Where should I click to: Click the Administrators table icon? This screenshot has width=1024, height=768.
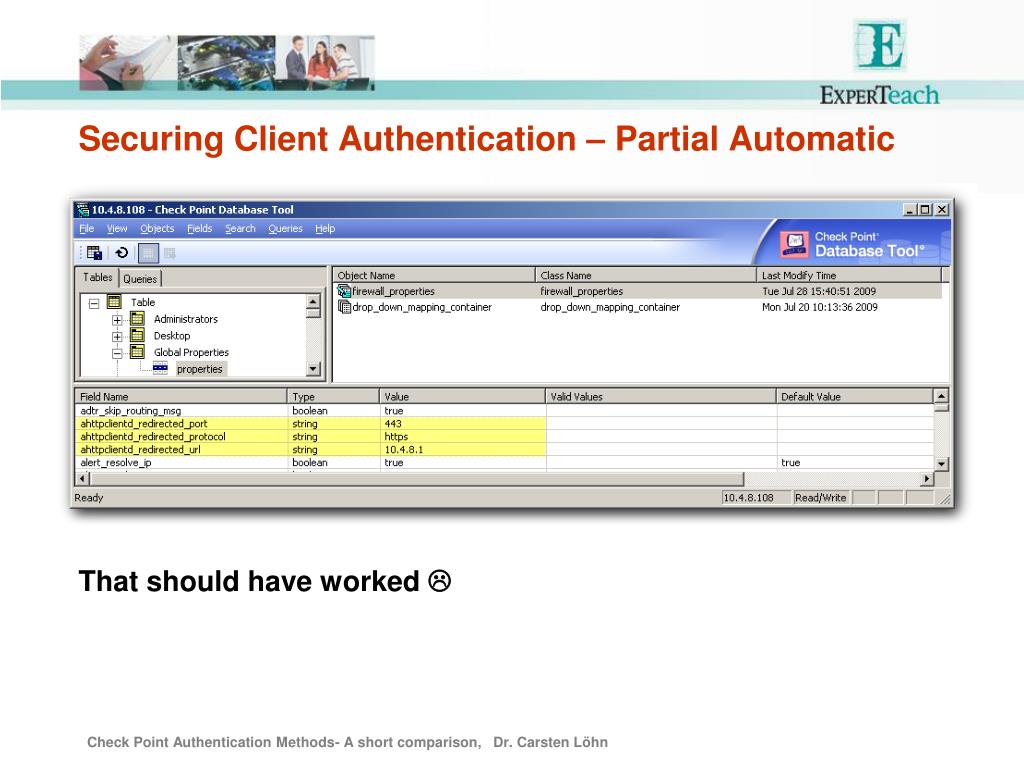[137, 319]
